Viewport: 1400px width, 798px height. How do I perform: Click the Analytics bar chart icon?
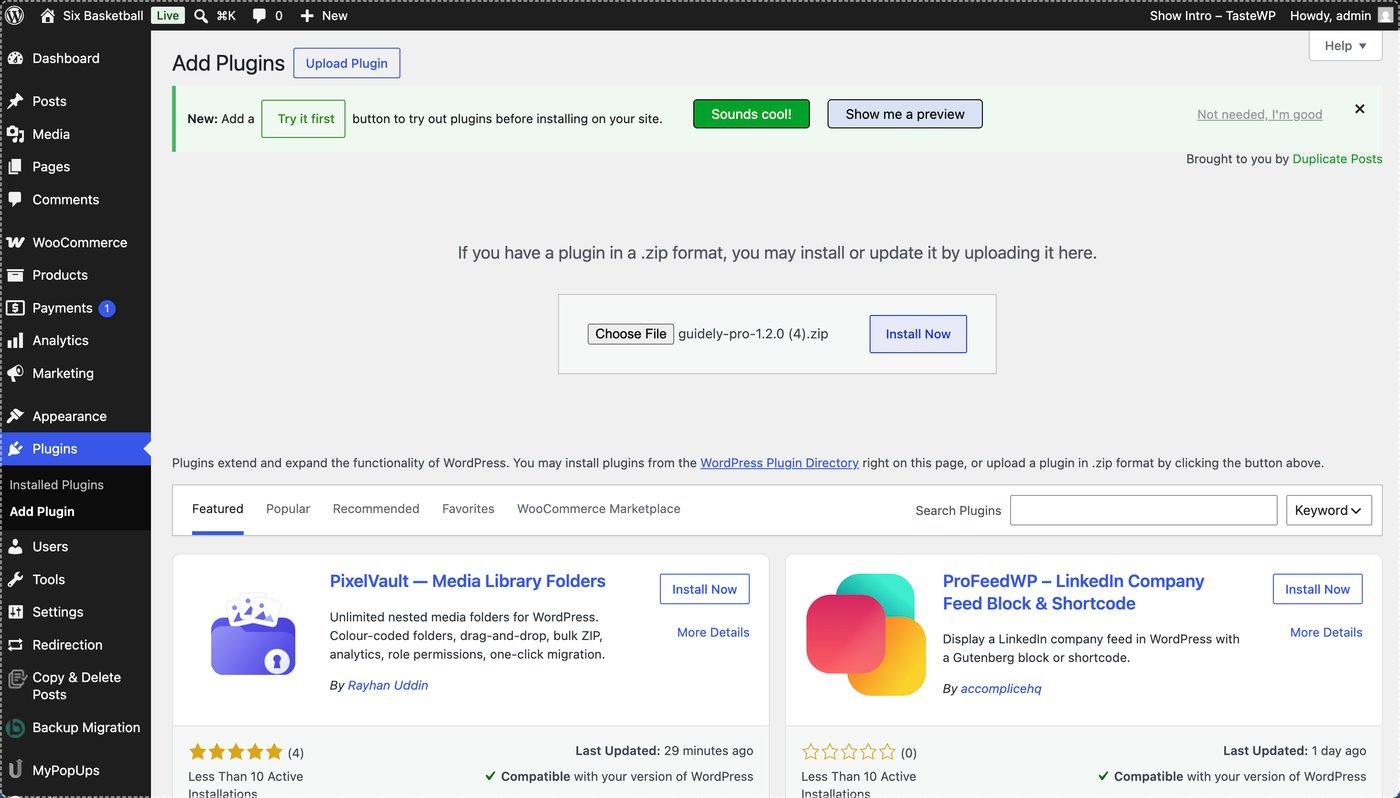click(x=15, y=340)
